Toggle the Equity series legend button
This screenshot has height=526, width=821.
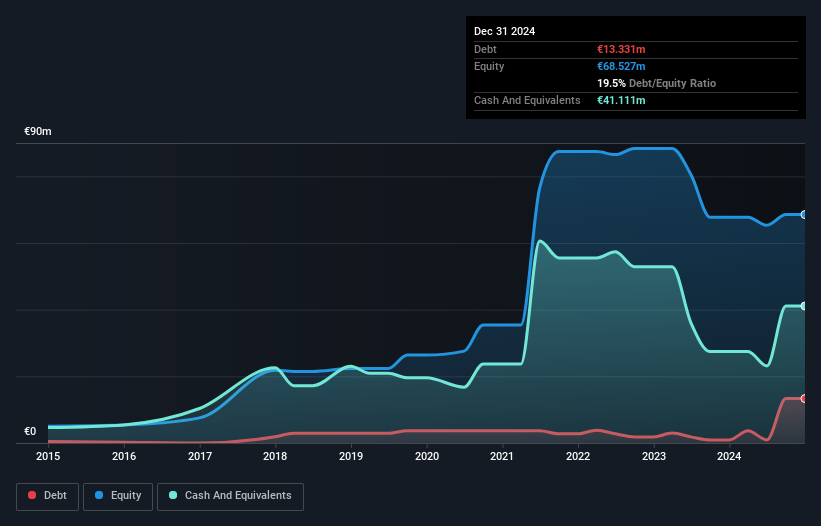point(118,496)
